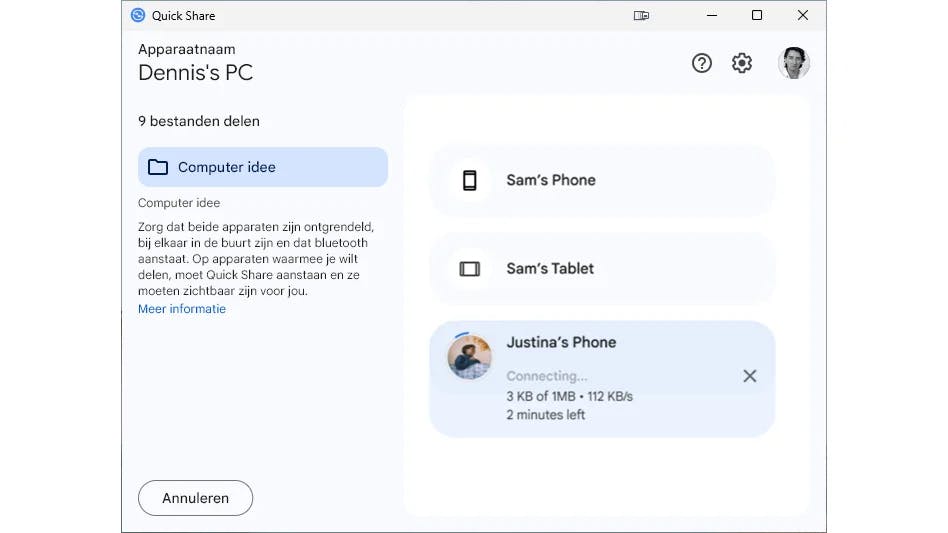The width and height of the screenshot is (948, 533).
Task: Click the '2 minutes left' text
Action: click(x=545, y=415)
